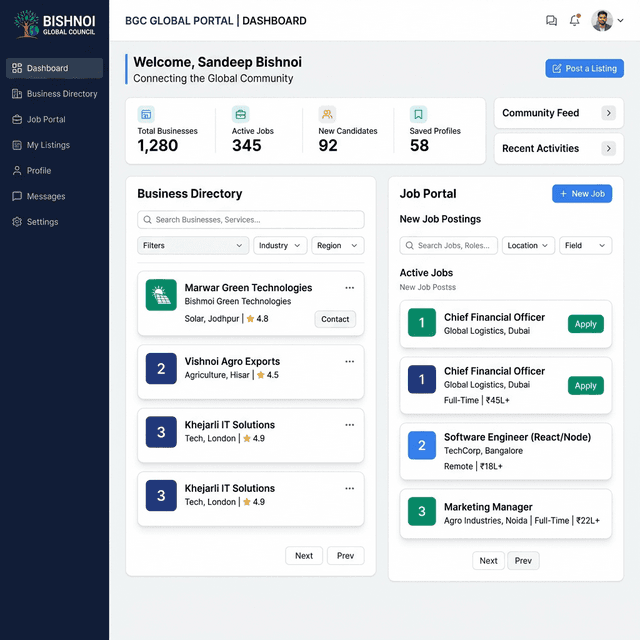Image resolution: width=640 pixels, height=640 pixels.
Task: Click the blue 2 badge on Software Engineer job
Action: coord(422,445)
